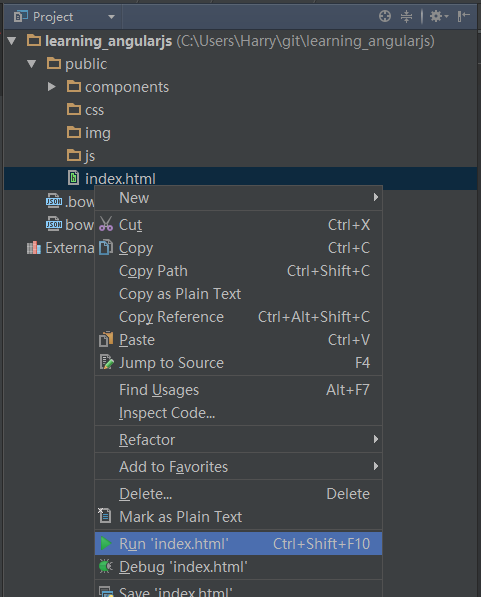Click the Paste clipboard icon
This screenshot has height=597, width=481.
106,339
